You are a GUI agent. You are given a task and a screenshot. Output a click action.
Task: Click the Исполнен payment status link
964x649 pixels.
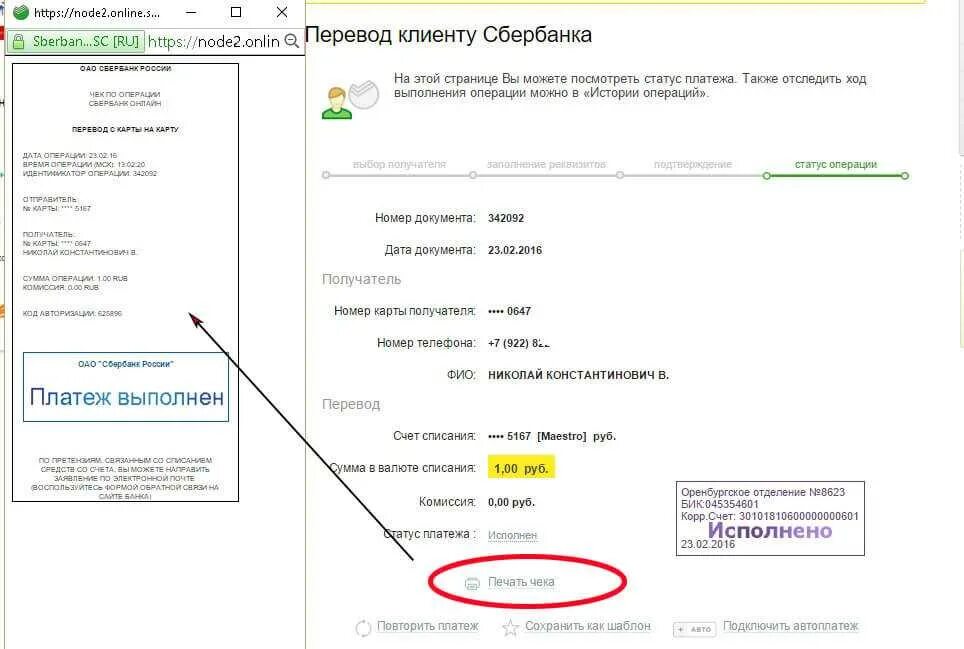click(512, 535)
